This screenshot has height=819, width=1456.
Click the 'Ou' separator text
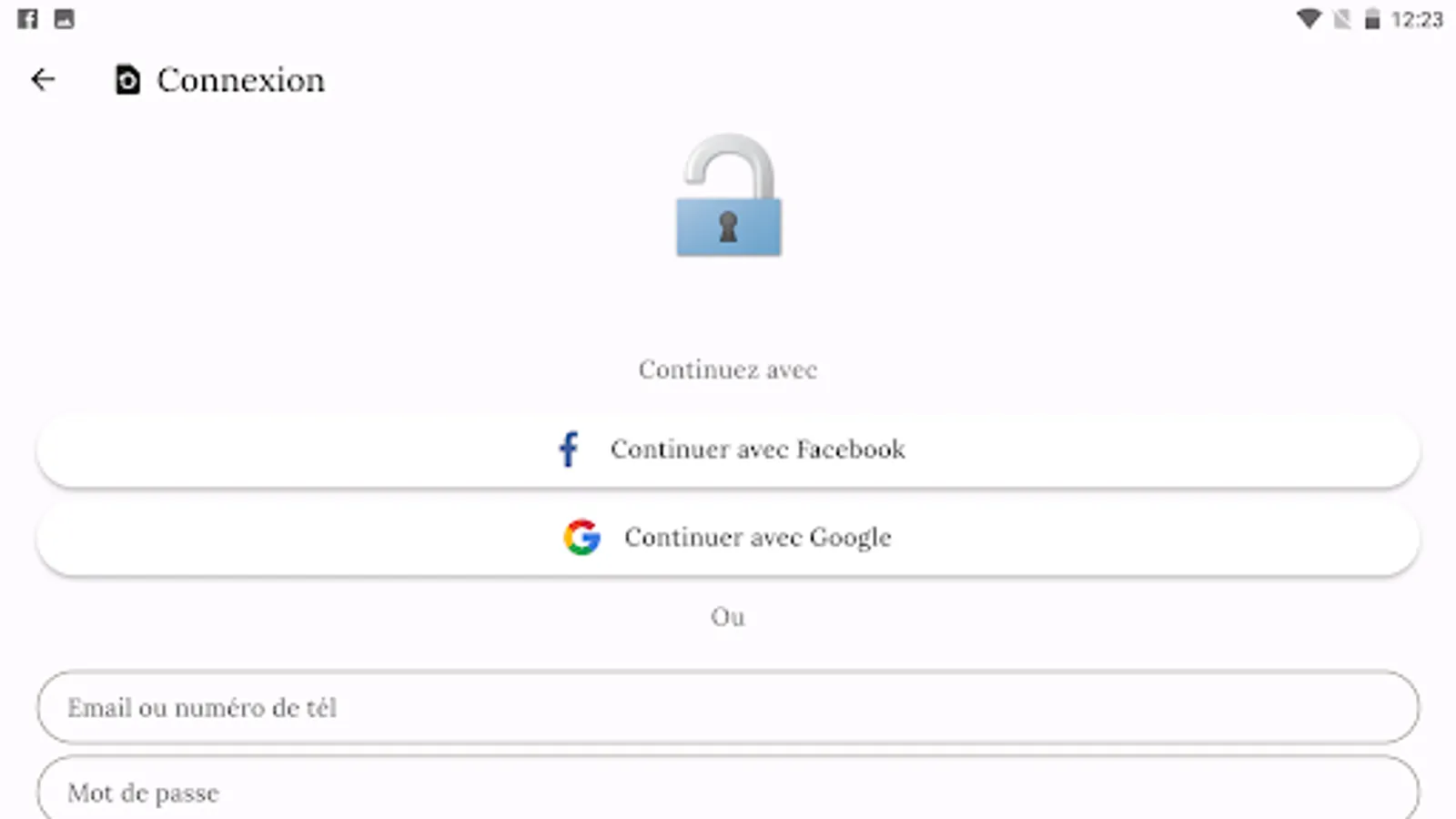tap(728, 617)
